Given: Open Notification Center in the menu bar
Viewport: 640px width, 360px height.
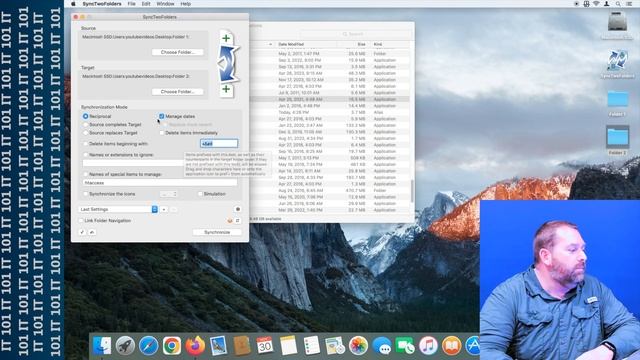Looking at the screenshot, I should tap(629, 4).
